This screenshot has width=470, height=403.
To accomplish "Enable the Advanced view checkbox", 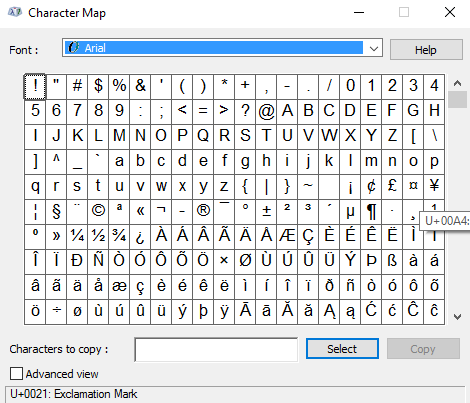I will tap(16, 374).
